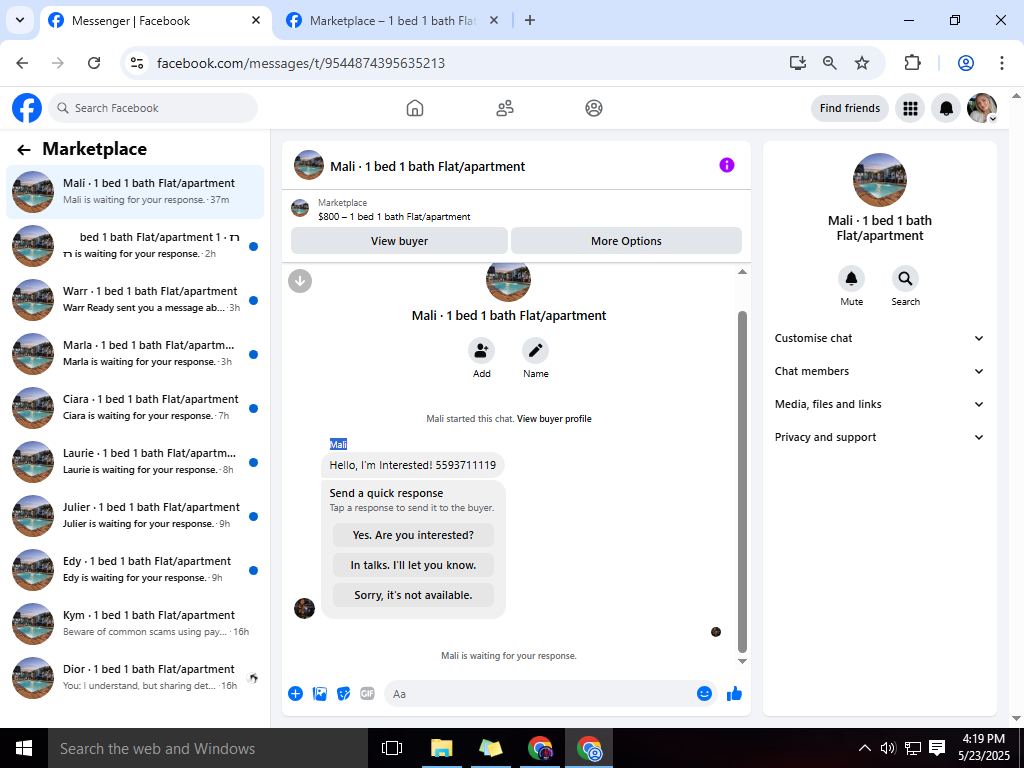Open the $800 listing thumbnail

click(x=300, y=209)
